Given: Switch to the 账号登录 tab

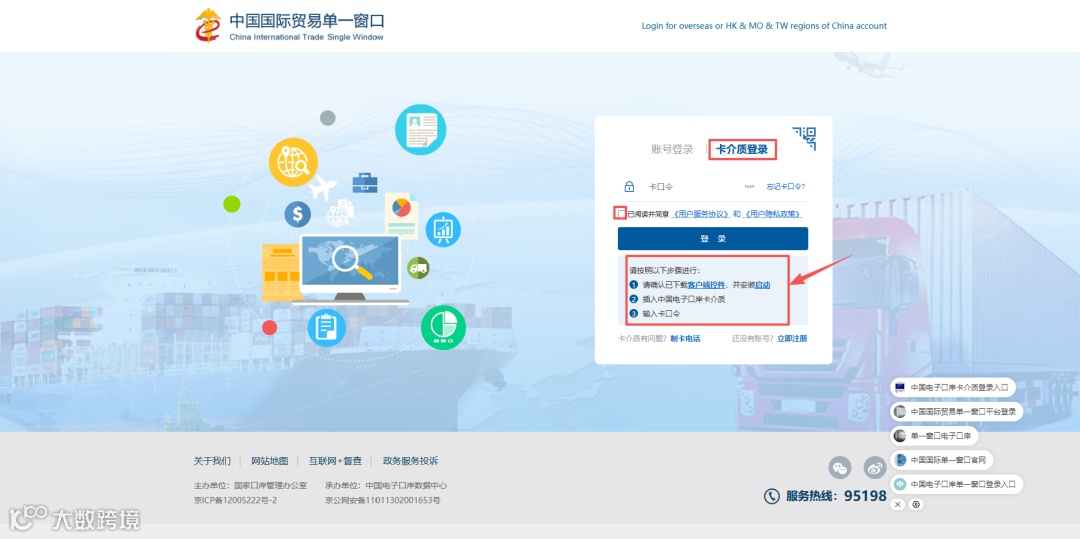Looking at the screenshot, I should (672, 149).
